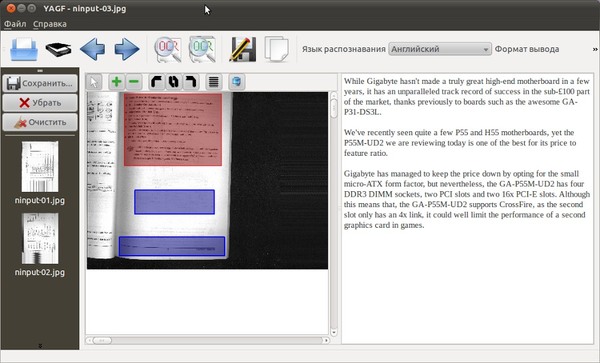Viewport: 600px width, 363px height.
Task: Click the second OCR recognize-all icon
Action: pyautogui.click(x=202, y=49)
